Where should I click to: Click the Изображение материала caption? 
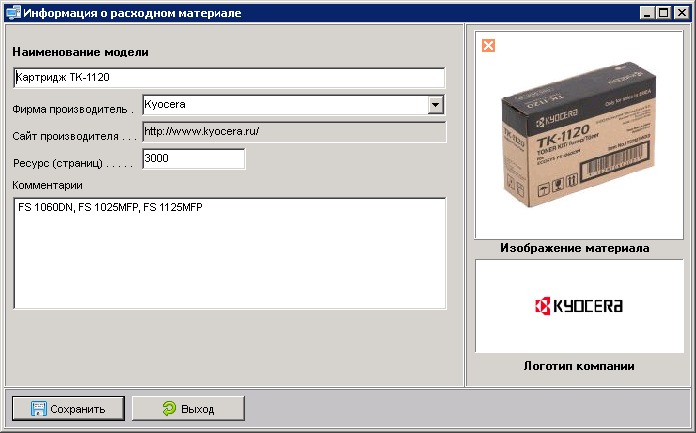click(575, 248)
